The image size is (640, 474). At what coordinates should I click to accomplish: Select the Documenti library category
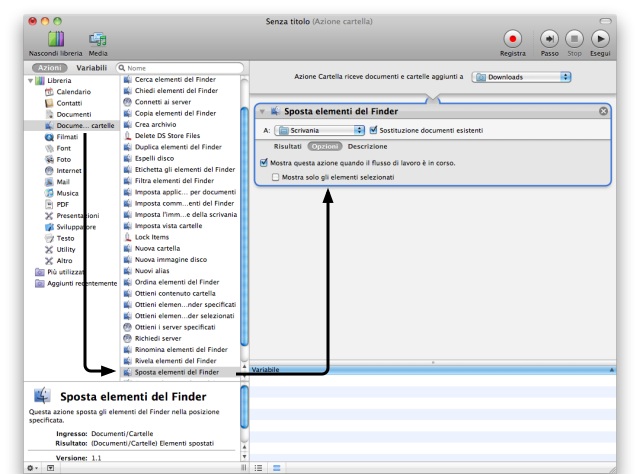73,114
